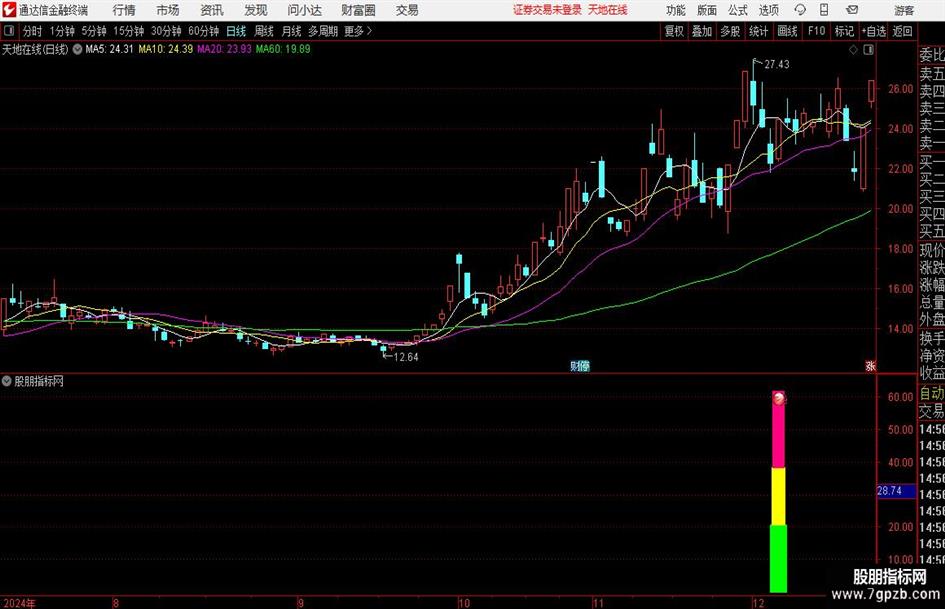Expand dropdown beside 天地在线(日线) label

click(x=77, y=49)
